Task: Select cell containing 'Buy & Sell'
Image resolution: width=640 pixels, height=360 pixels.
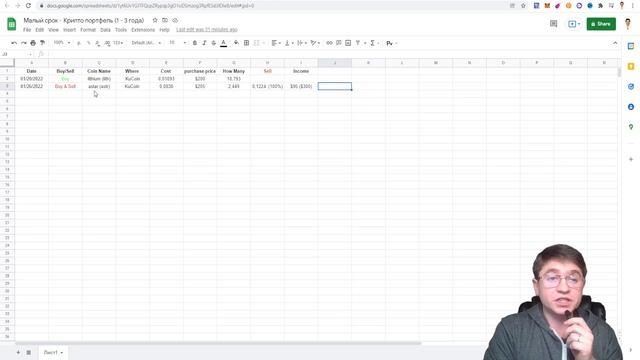Action: [x=65, y=87]
